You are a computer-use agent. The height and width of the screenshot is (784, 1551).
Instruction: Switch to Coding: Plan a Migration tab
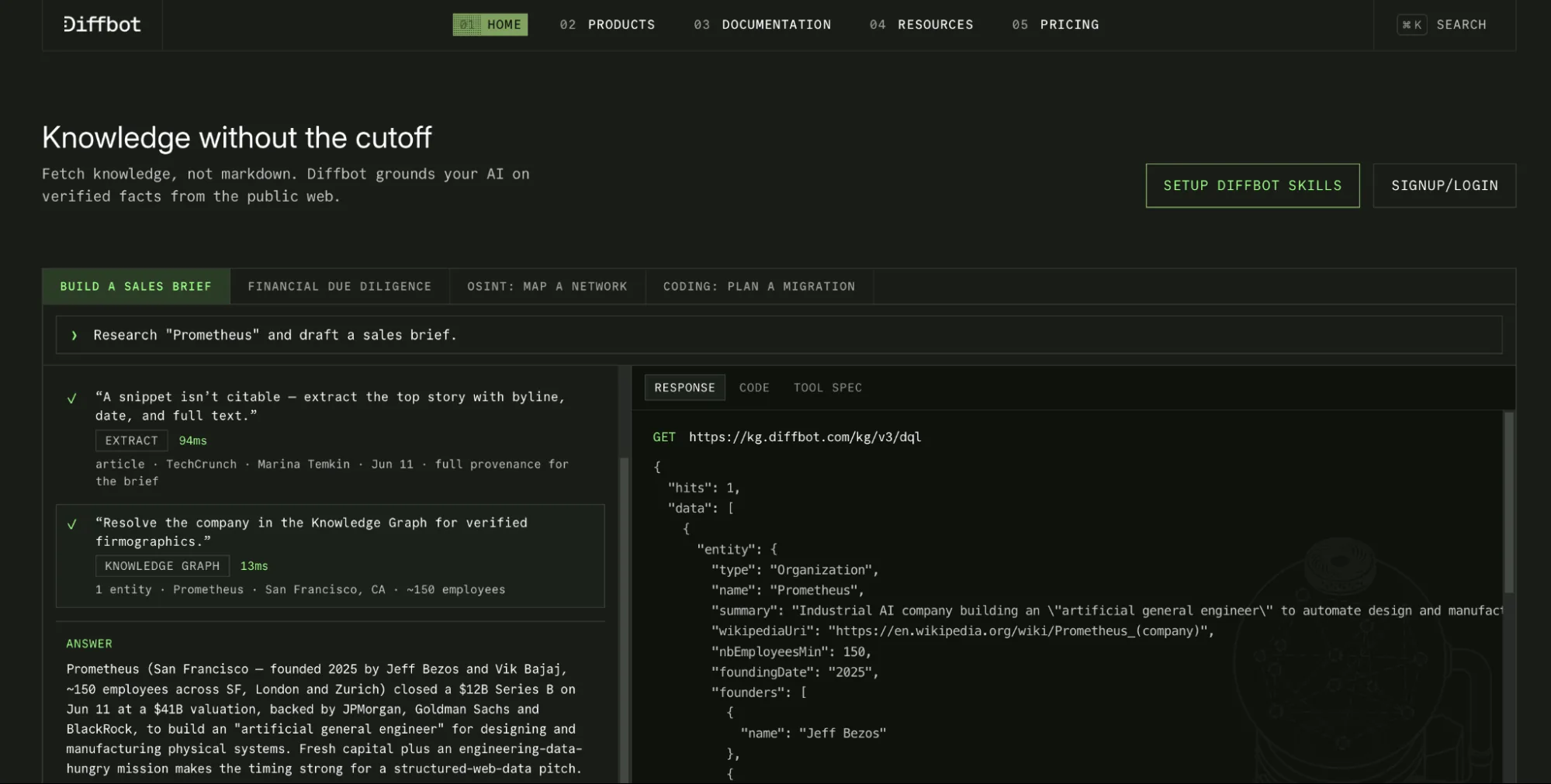pos(759,286)
